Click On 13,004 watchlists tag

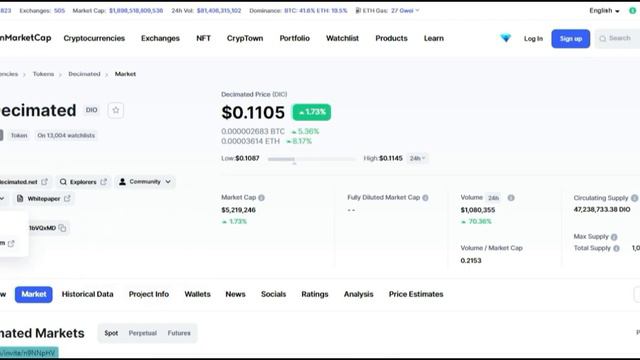(66, 135)
